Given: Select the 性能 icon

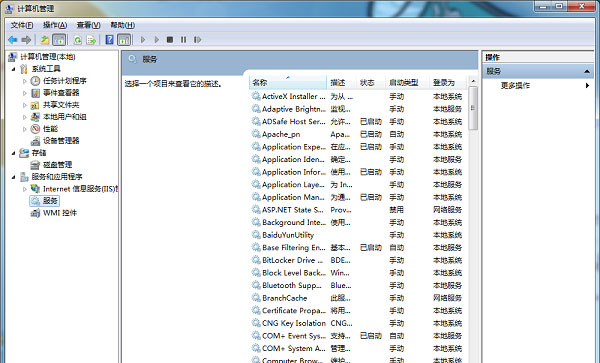Looking at the screenshot, I should (35, 129).
